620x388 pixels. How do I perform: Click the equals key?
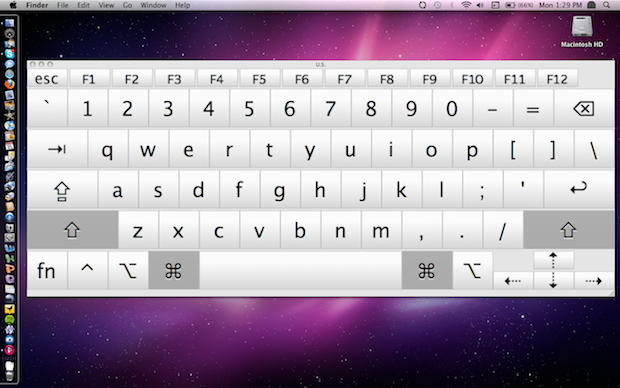tap(533, 108)
